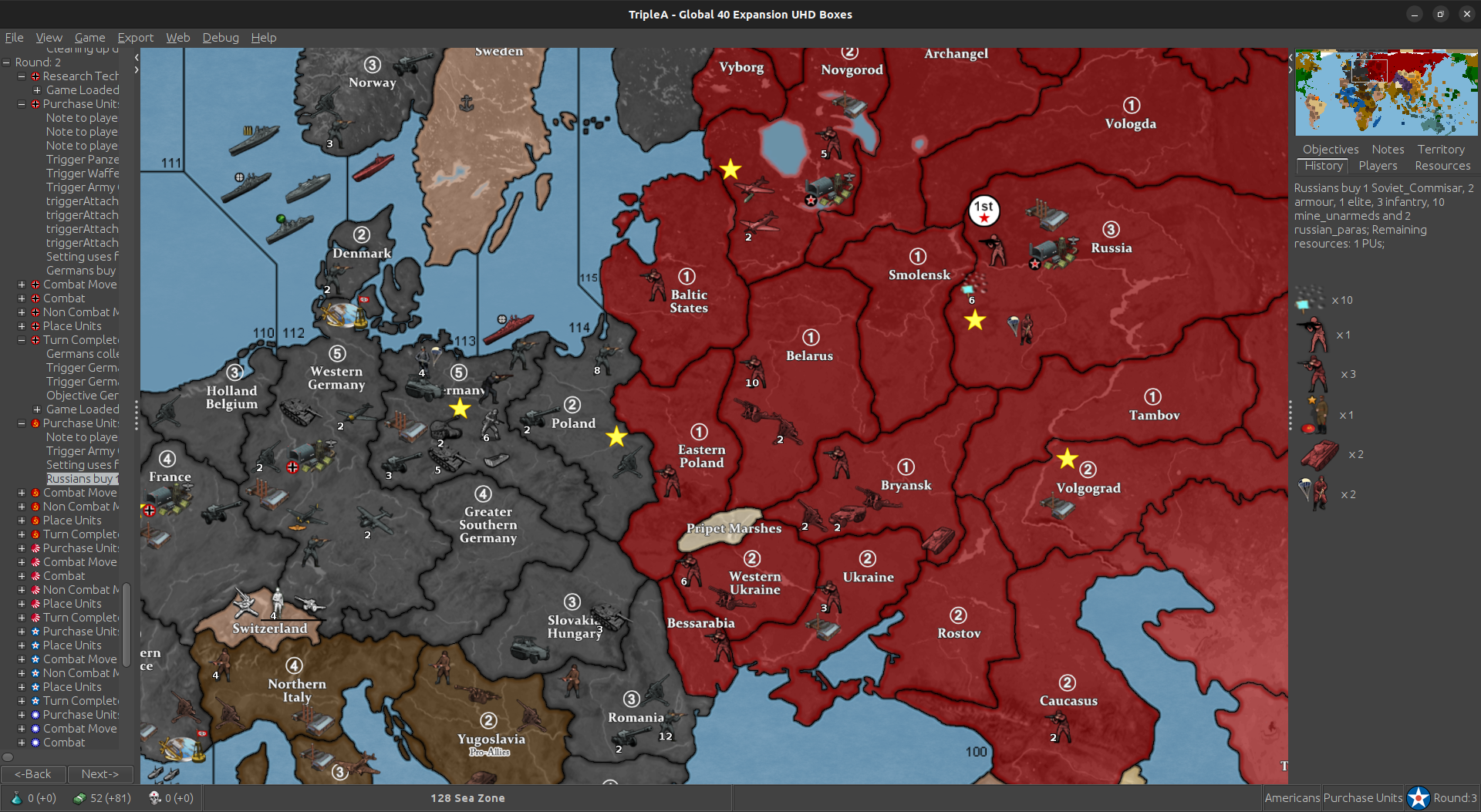Click the Russian tank in Bryansk
The width and height of the screenshot is (1481, 812).
click(x=938, y=540)
